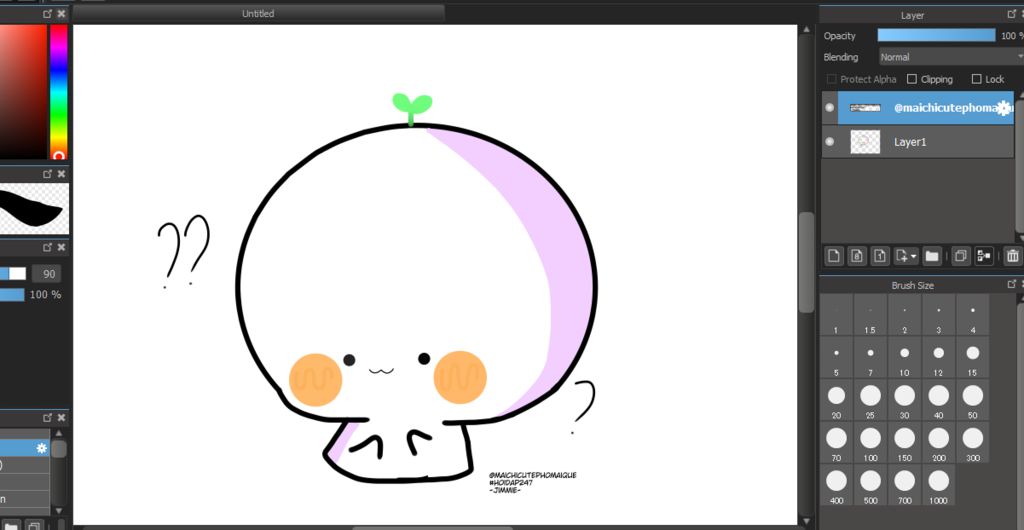Undock the Brush Size panel
The height and width of the screenshot is (530, 1024).
1012,284
